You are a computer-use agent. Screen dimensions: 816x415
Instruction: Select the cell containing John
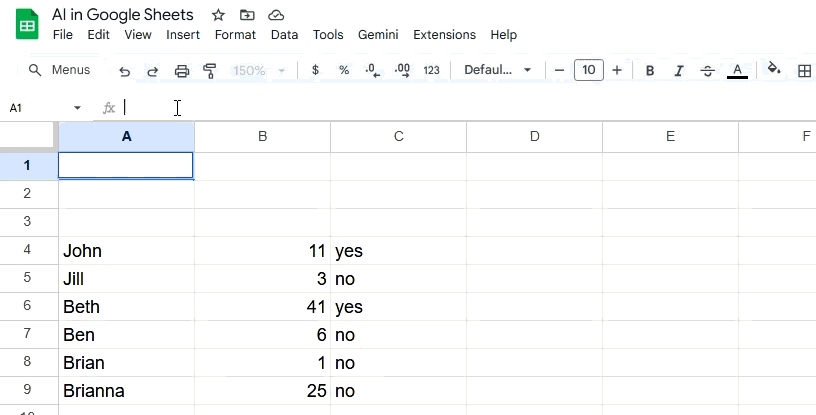click(x=126, y=250)
